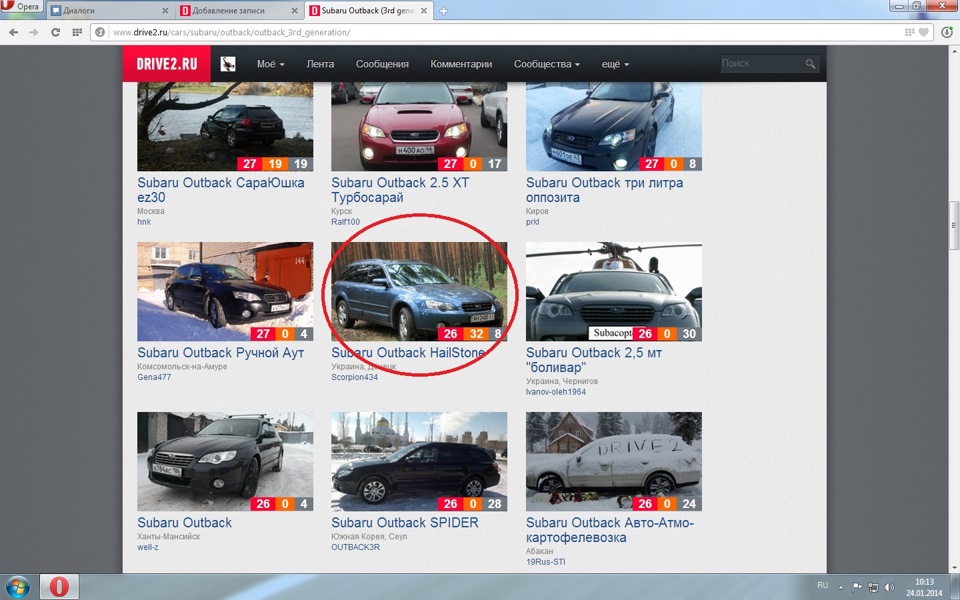The width and height of the screenshot is (960, 600).
Task: Open the Лента menu item
Action: [320, 64]
